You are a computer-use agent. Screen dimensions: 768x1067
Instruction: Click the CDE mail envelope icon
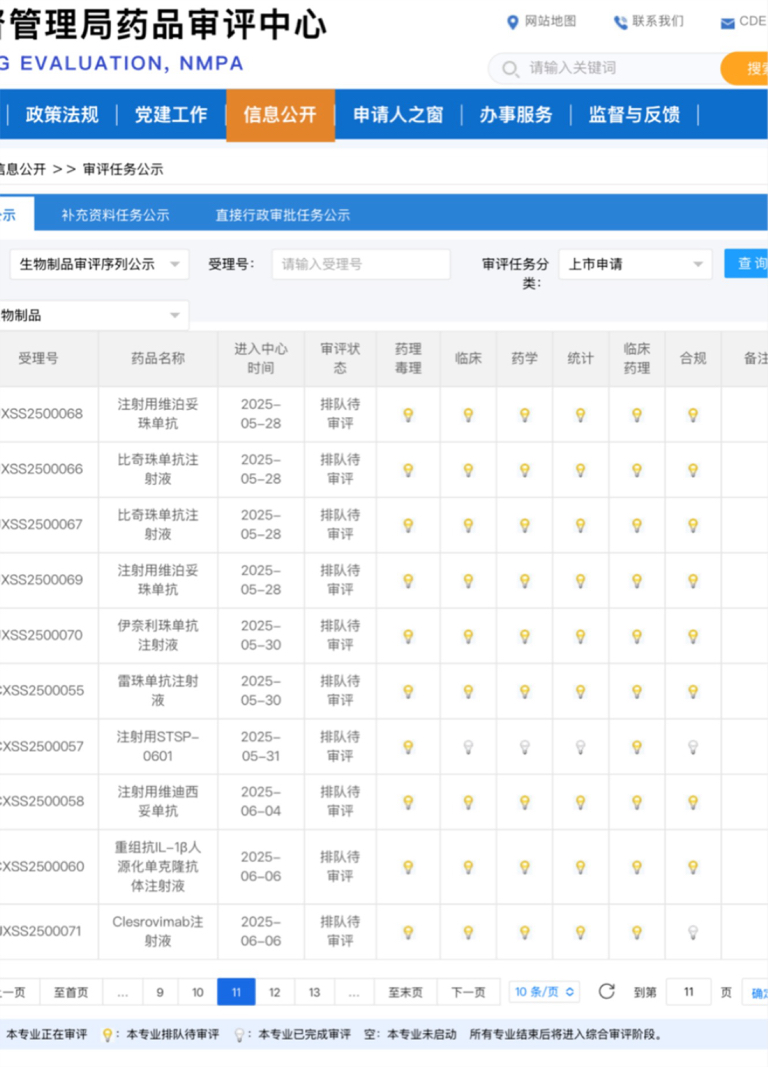[x=727, y=23]
